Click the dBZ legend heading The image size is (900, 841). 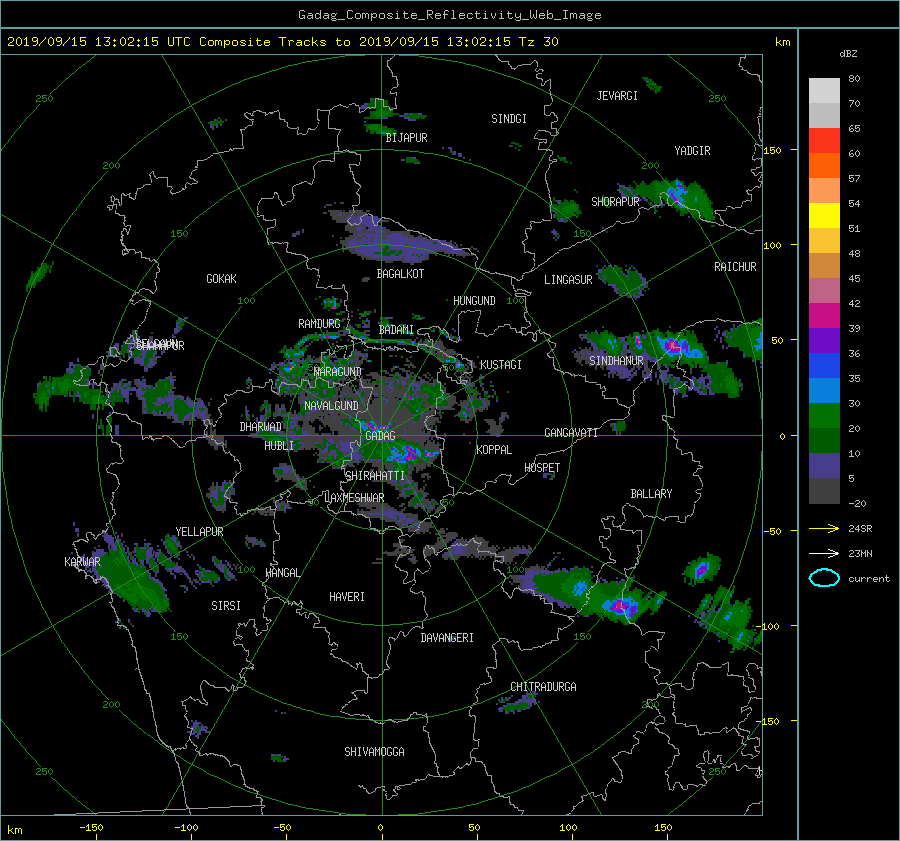click(848, 54)
